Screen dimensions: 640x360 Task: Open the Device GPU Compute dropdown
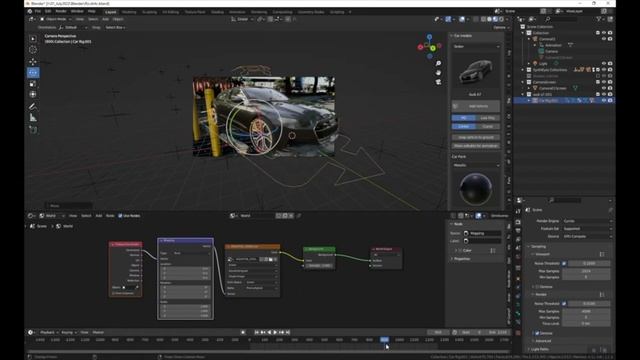(x=587, y=236)
